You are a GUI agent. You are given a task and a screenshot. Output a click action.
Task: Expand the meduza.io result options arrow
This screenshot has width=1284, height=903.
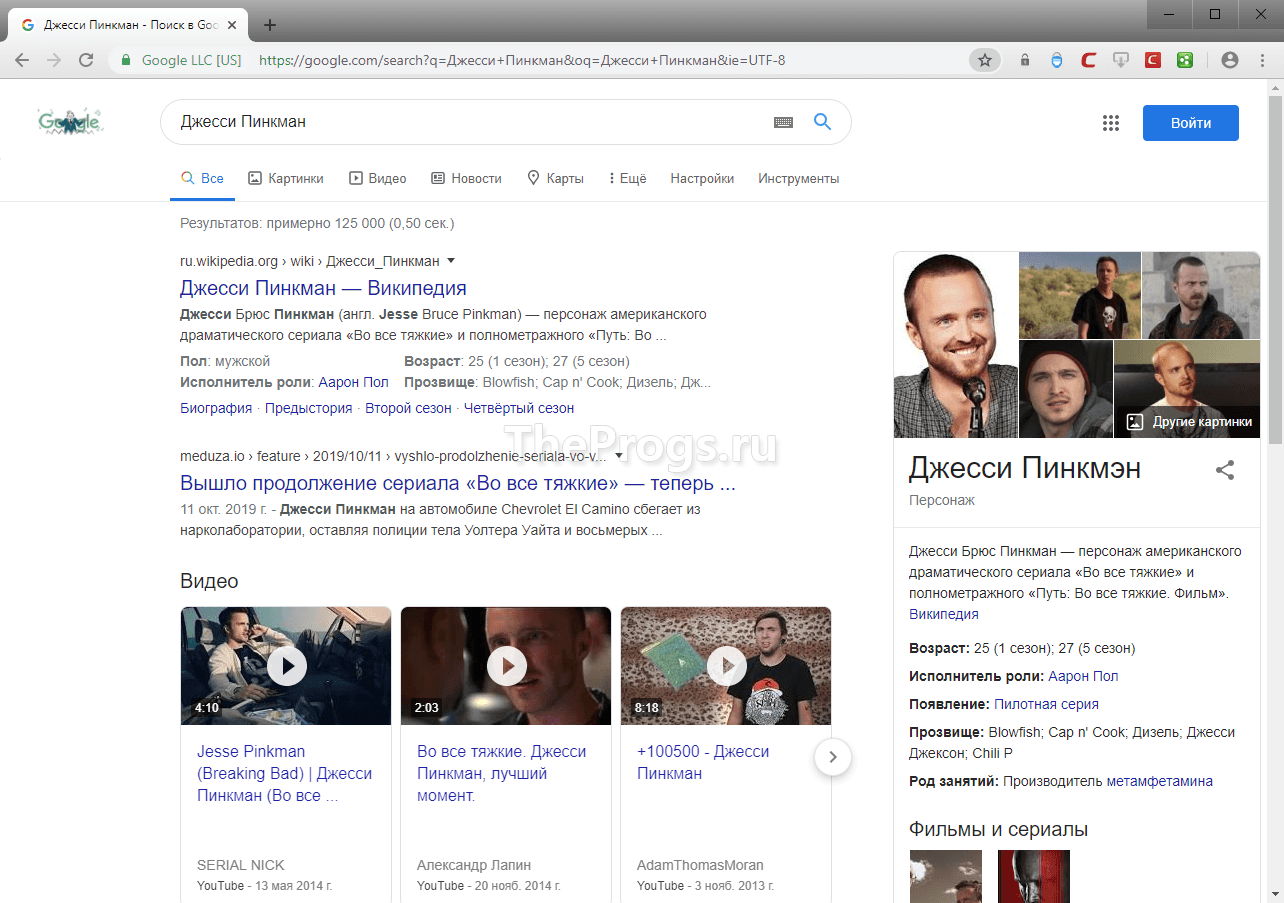619,456
